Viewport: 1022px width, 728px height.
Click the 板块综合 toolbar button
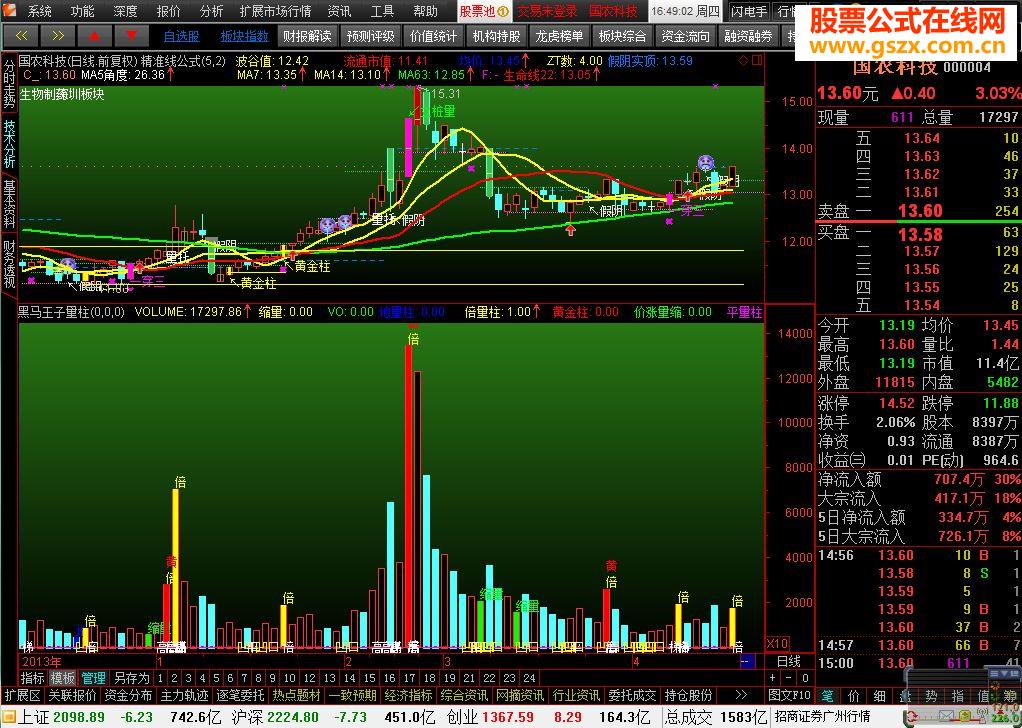[x=622, y=36]
